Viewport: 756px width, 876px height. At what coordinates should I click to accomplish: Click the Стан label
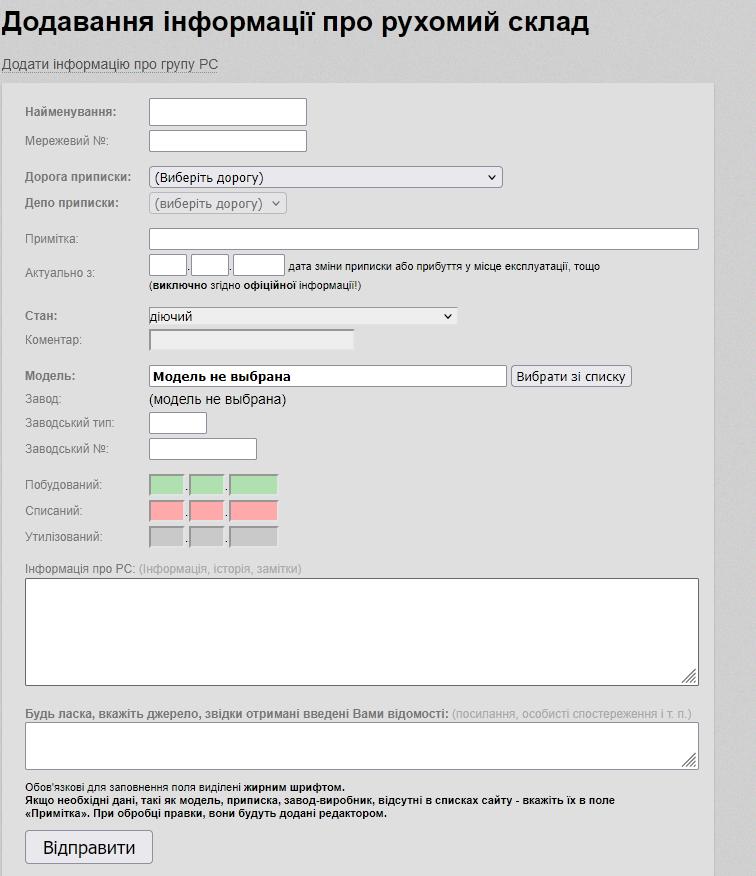[41, 316]
